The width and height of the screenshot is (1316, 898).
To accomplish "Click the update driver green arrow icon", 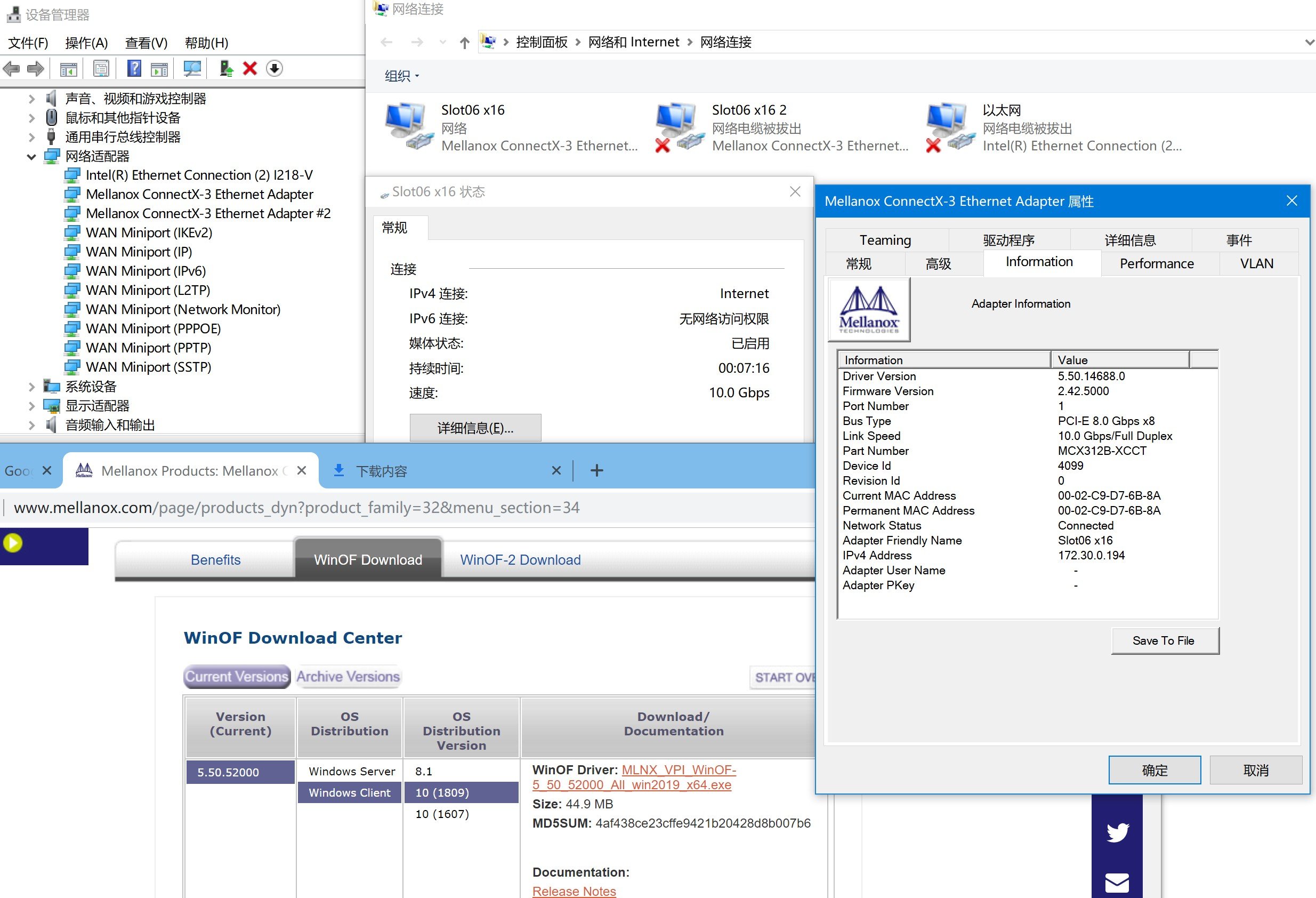I will pyautogui.click(x=226, y=69).
